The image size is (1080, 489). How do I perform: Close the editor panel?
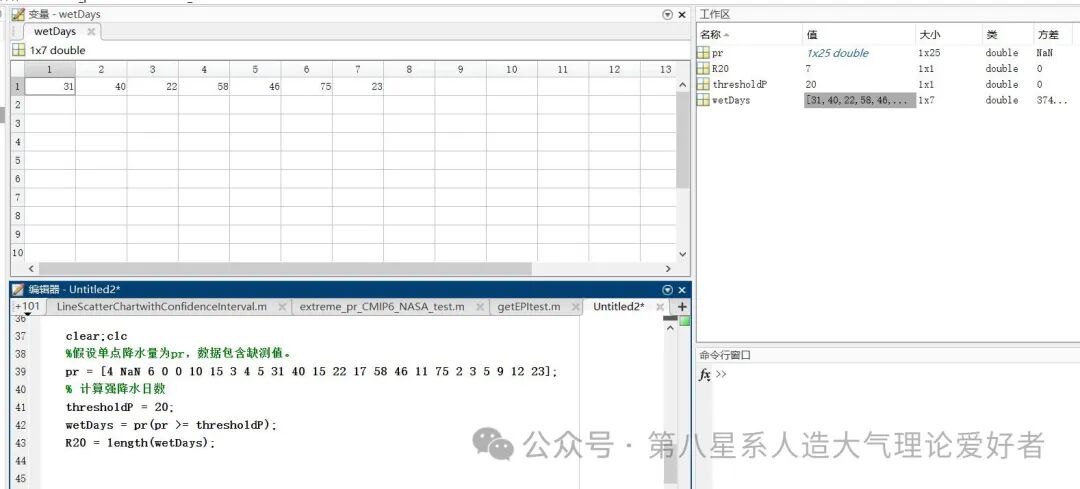click(x=682, y=290)
